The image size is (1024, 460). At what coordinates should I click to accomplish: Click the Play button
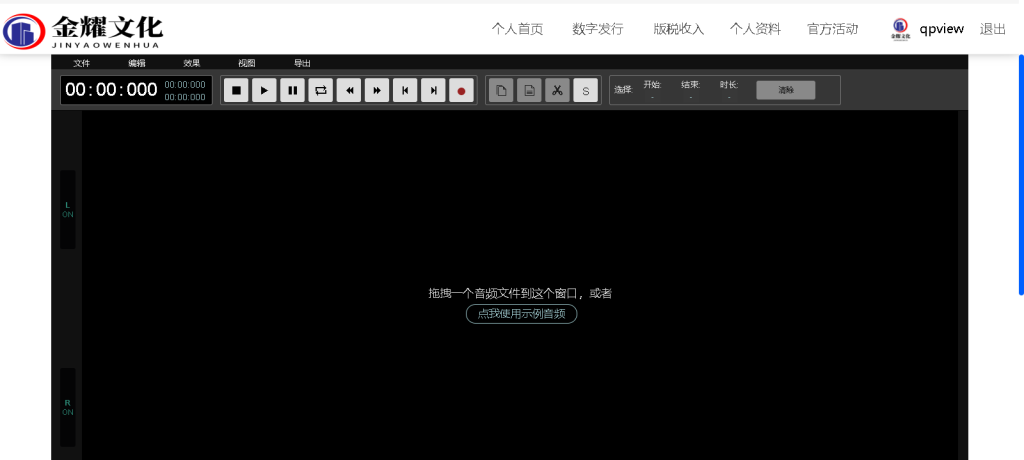pyautogui.click(x=264, y=90)
